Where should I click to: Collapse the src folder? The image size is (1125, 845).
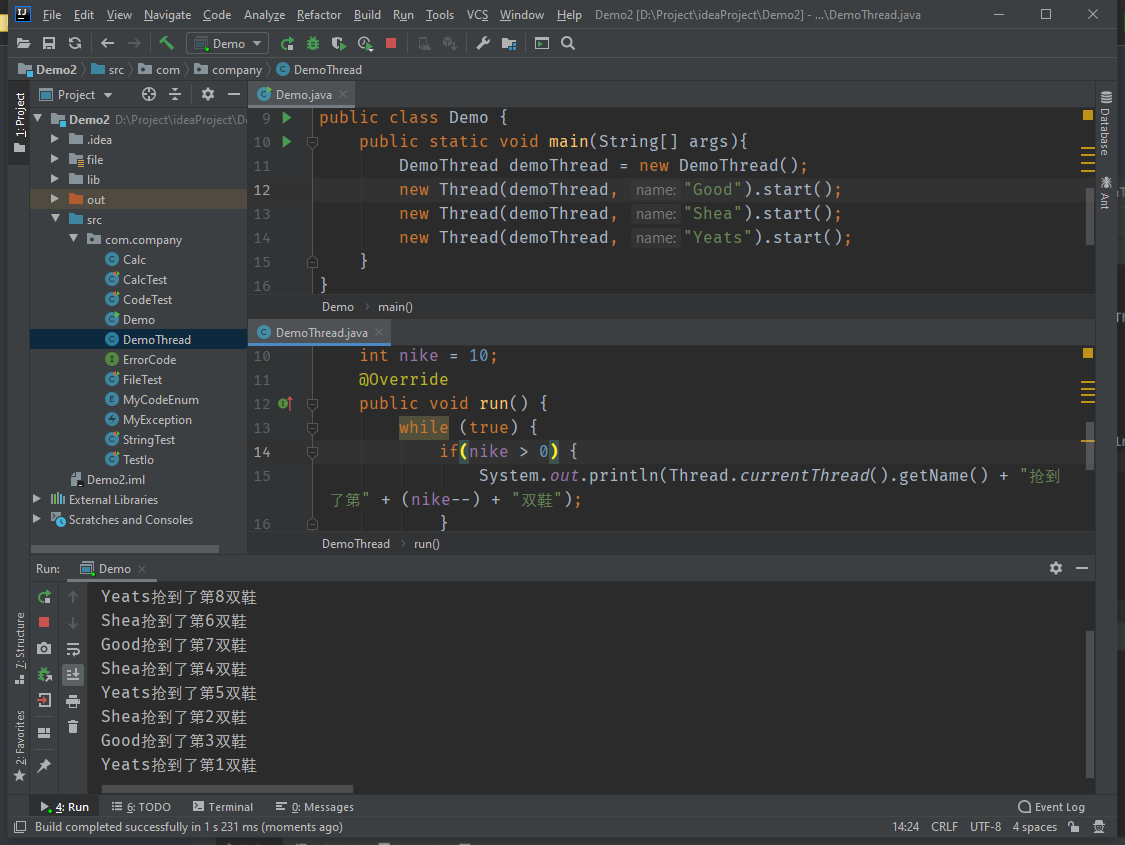click(55, 218)
